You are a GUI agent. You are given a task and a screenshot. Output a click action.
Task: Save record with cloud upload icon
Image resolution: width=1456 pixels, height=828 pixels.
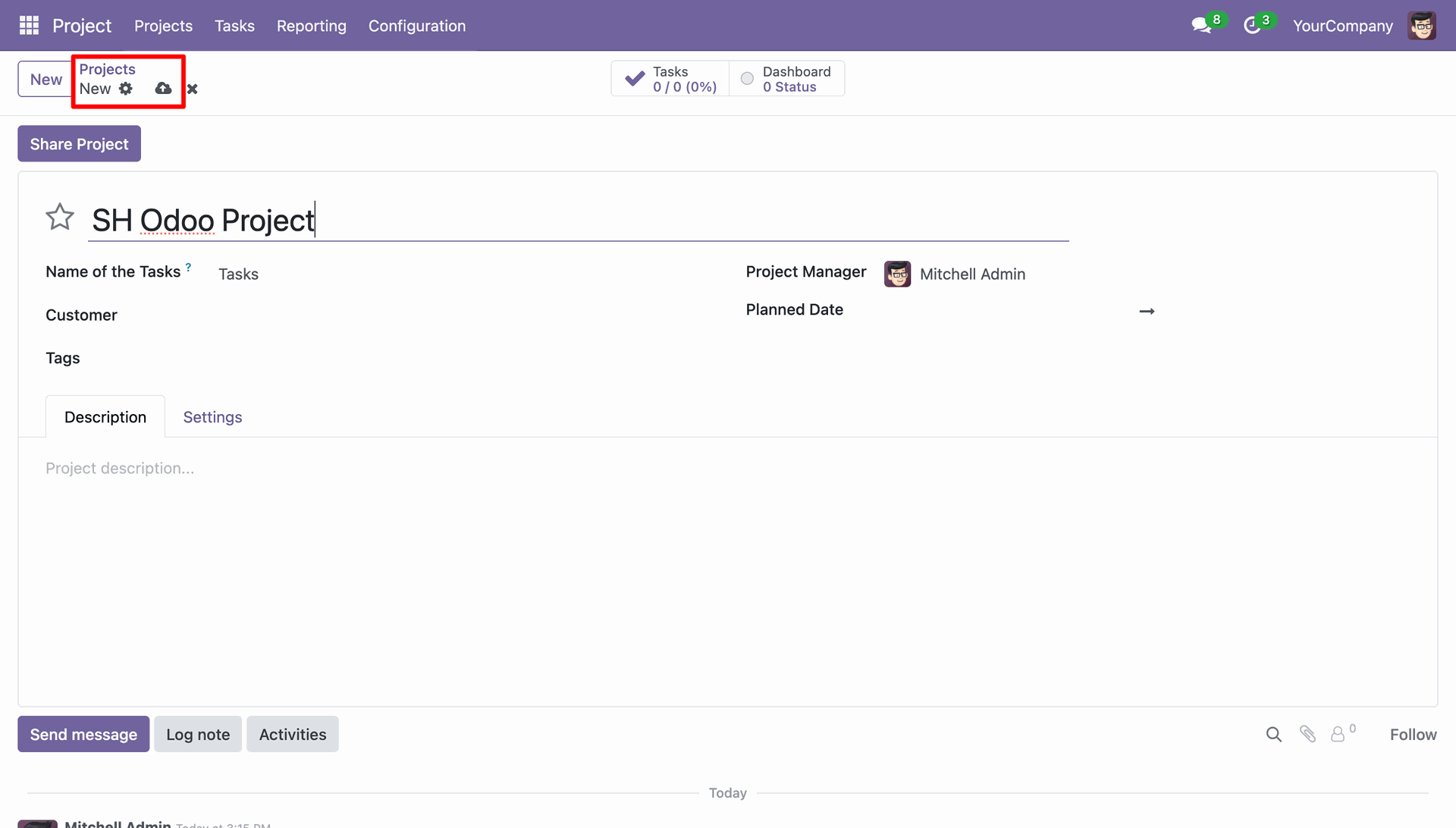[163, 89]
